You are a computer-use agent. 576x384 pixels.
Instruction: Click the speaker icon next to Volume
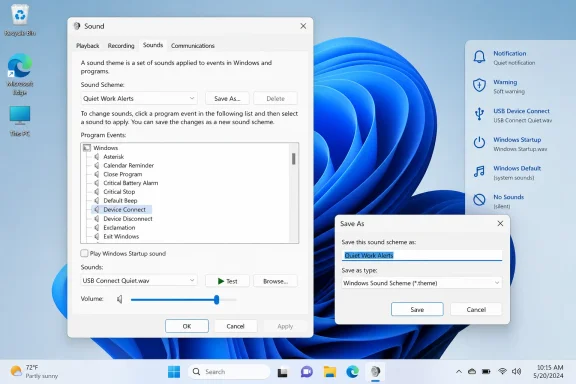tap(120, 299)
